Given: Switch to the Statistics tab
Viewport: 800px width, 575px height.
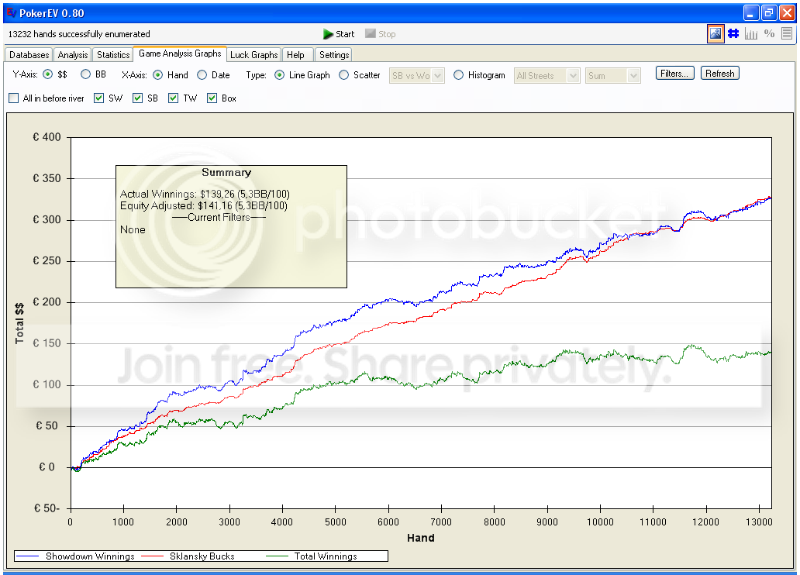Looking at the screenshot, I should 113,55.
